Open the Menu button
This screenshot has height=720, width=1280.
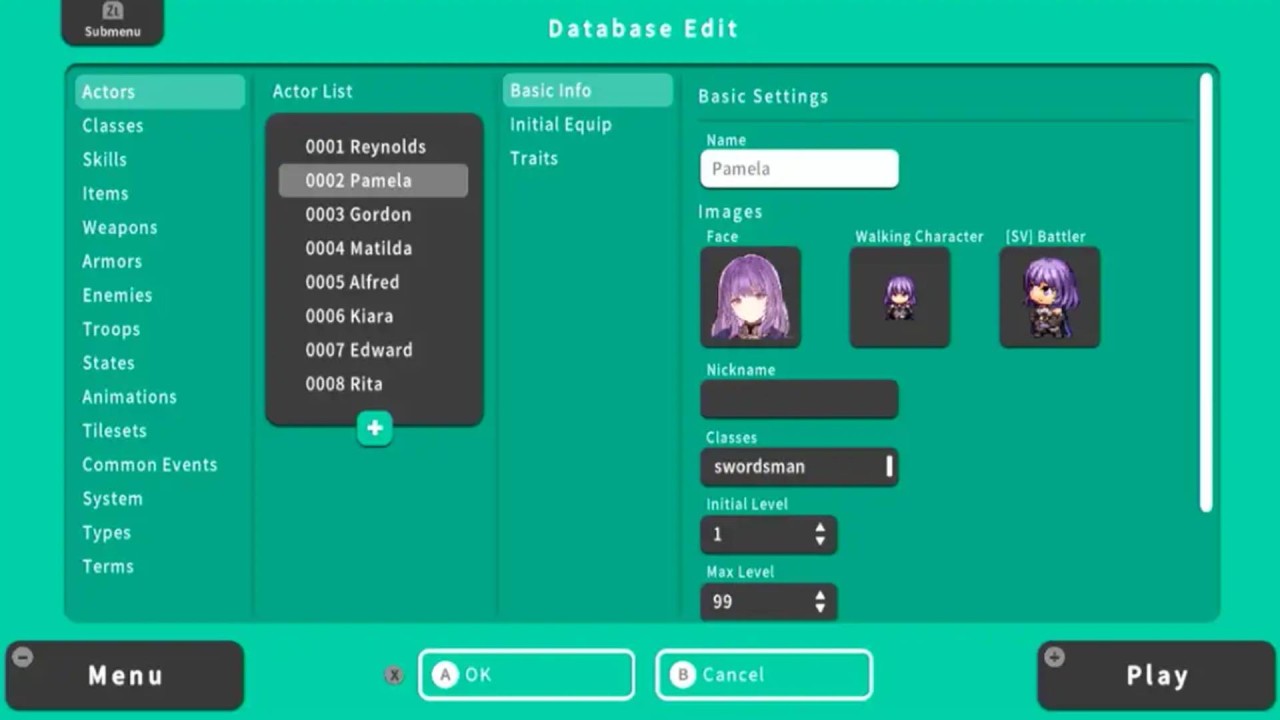125,676
